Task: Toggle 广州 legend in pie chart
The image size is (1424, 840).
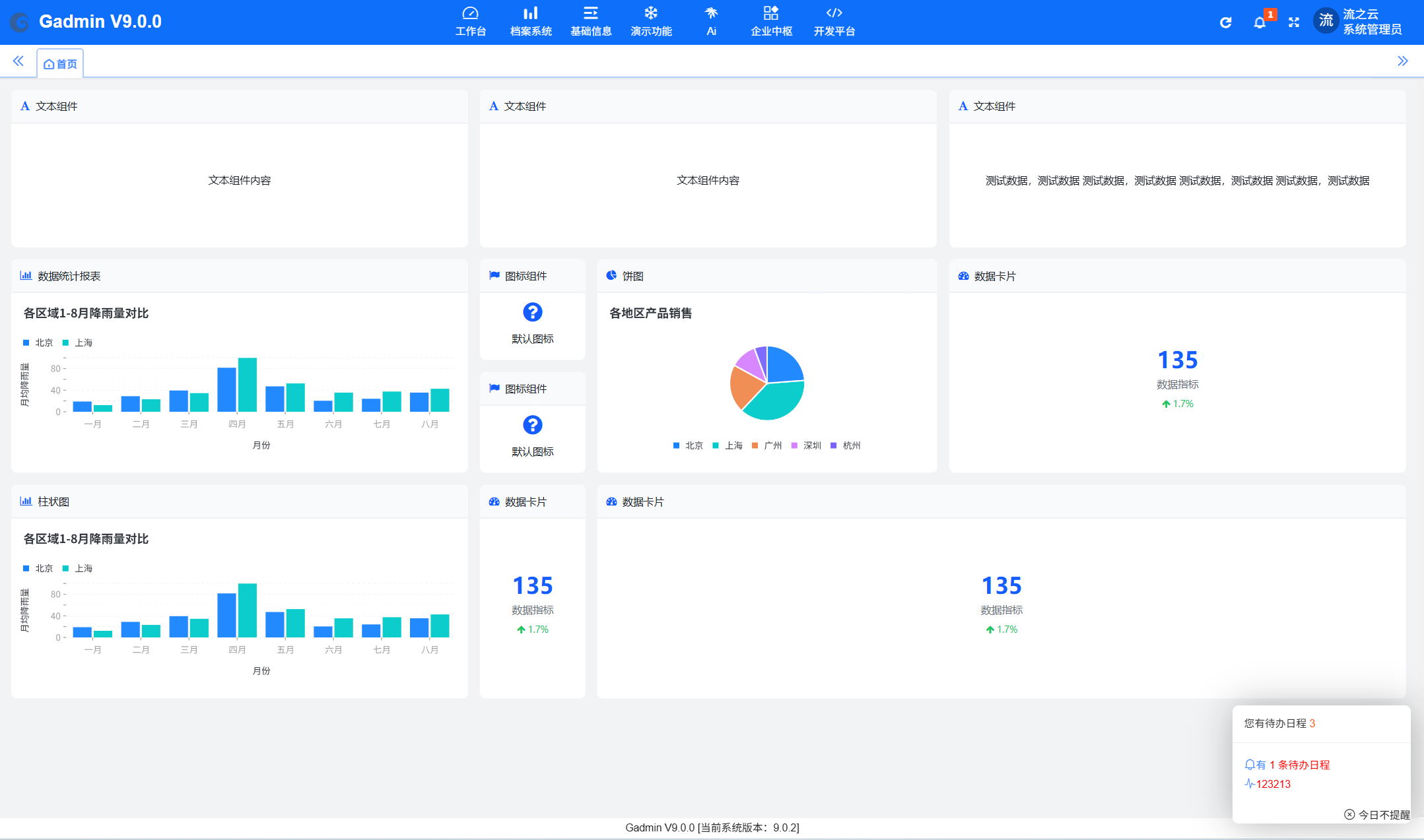Action: [767, 445]
